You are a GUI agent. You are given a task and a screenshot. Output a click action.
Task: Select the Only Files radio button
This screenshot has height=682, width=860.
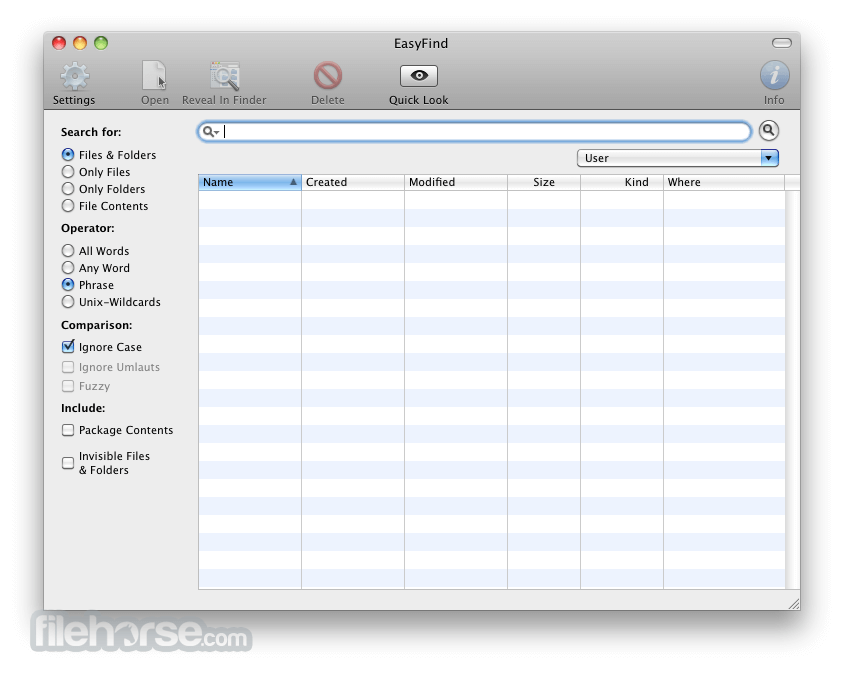(68, 172)
